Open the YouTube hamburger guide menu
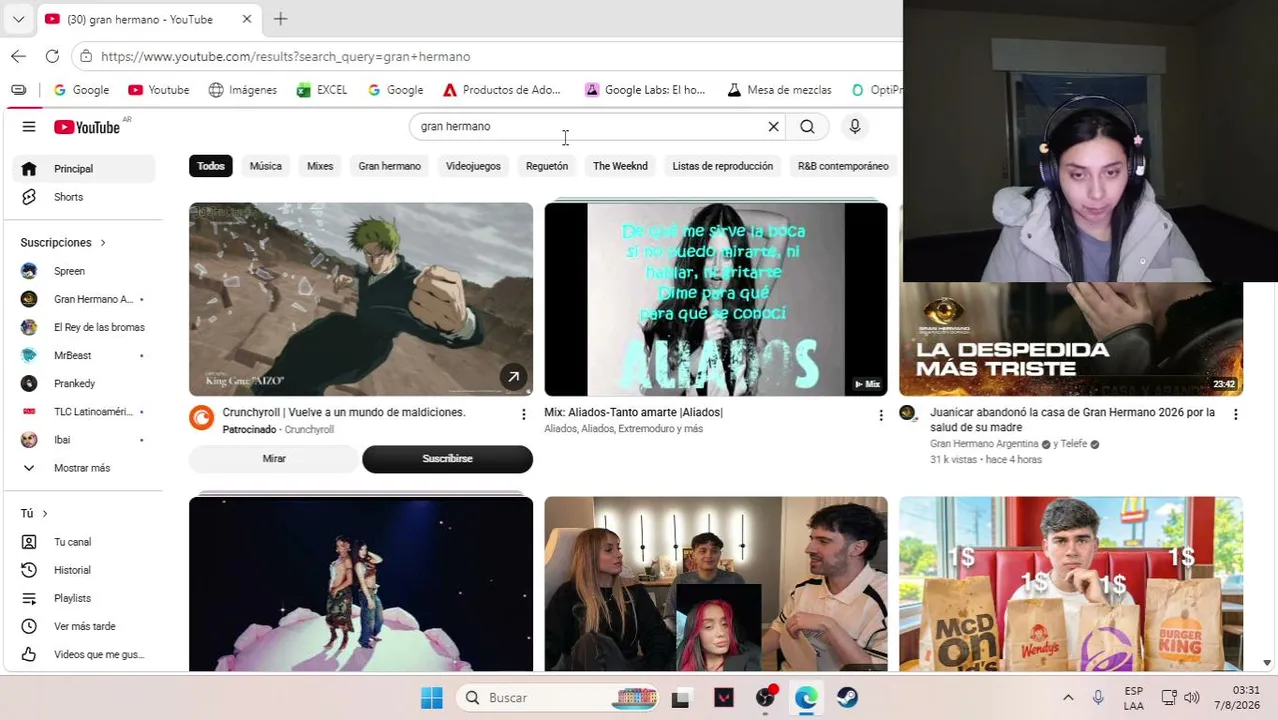1278x720 pixels. pos(29,127)
